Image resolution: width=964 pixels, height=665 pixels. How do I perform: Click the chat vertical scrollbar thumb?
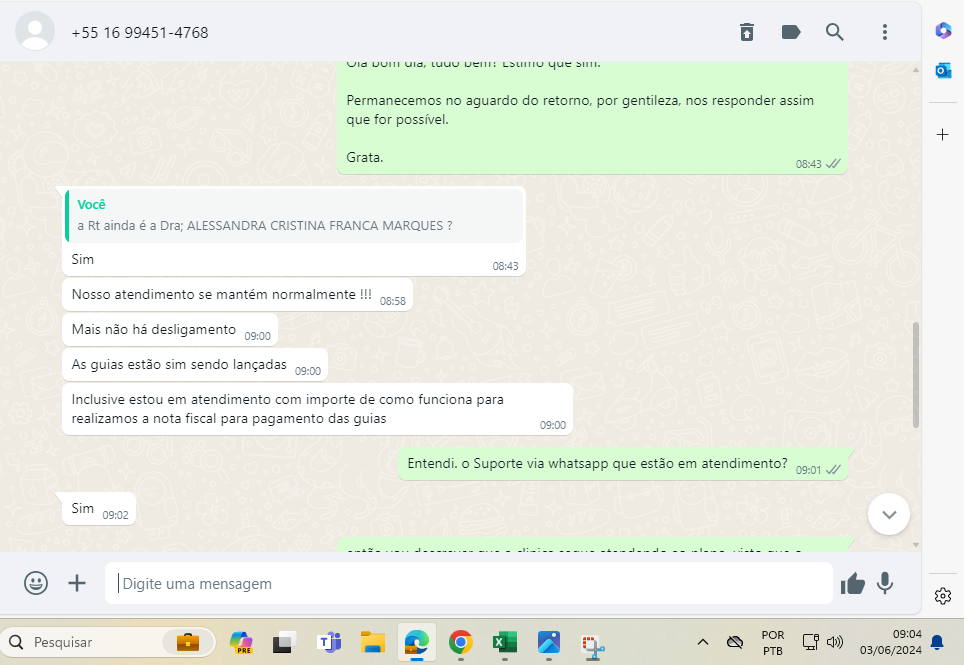916,375
